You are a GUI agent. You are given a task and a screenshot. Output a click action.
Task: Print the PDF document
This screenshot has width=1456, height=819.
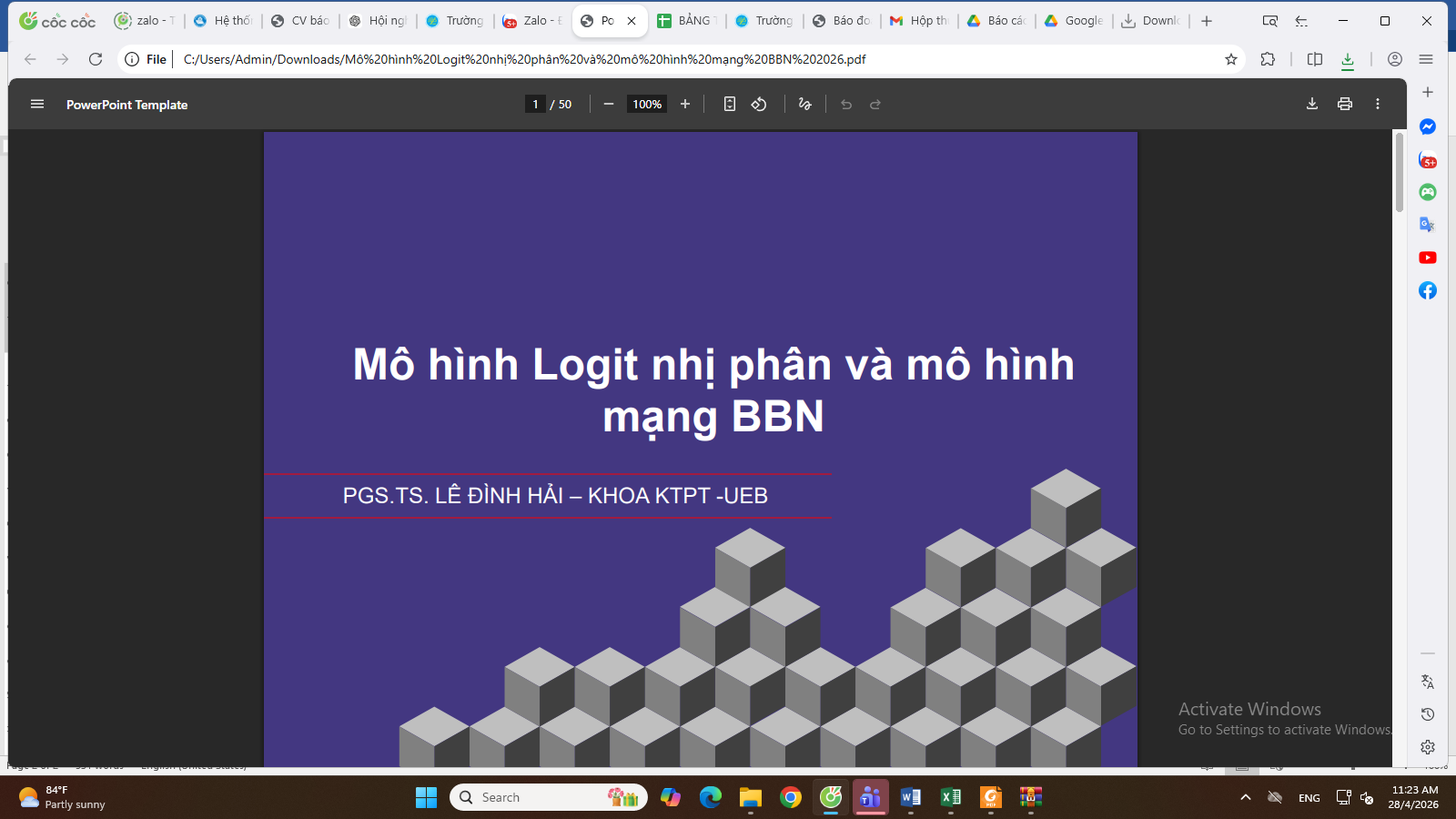click(1344, 105)
